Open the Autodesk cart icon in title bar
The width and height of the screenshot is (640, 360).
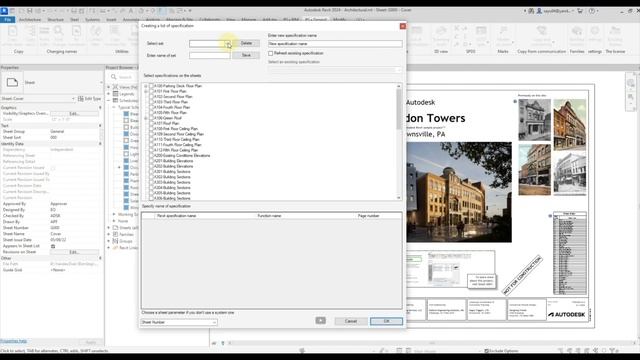pyautogui.click(x=580, y=11)
